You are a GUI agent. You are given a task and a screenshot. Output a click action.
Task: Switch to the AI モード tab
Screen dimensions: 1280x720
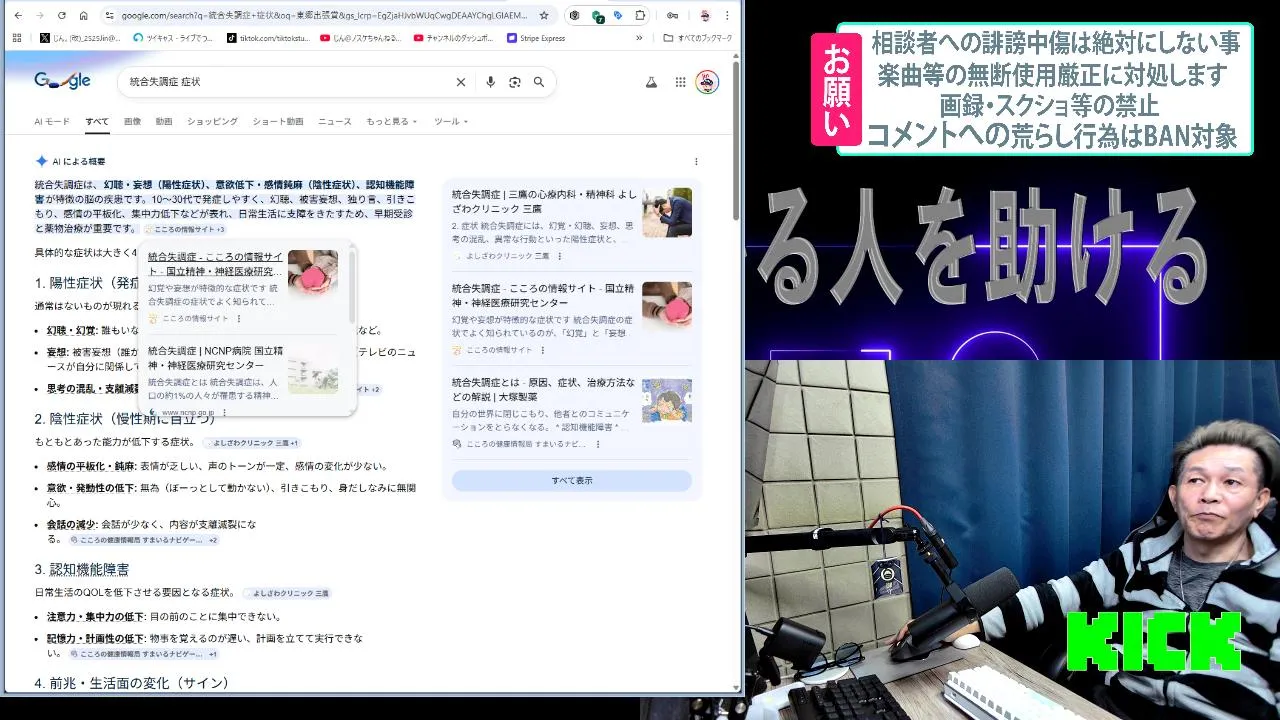(x=52, y=121)
